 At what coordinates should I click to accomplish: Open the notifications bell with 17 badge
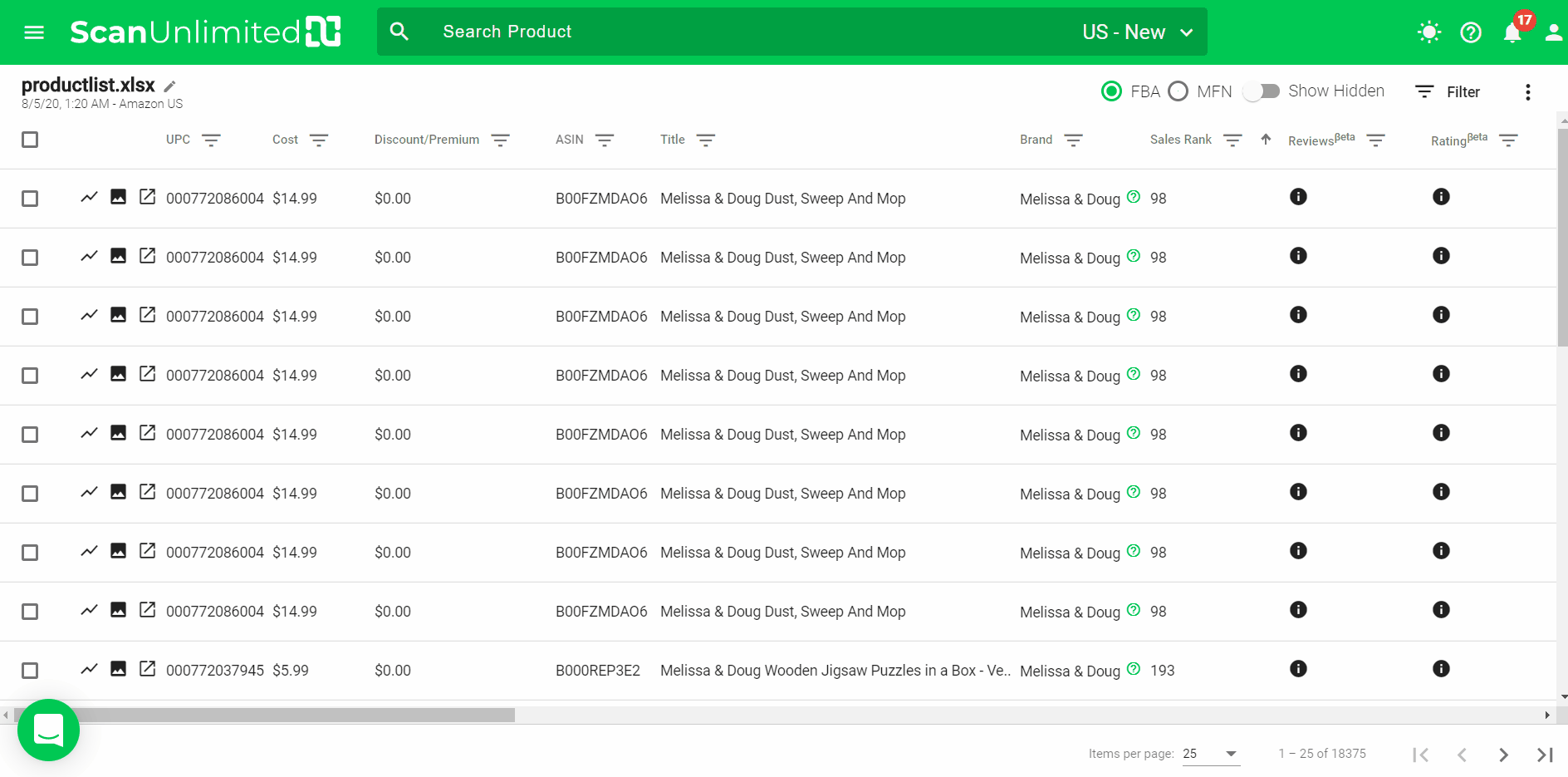pyautogui.click(x=1512, y=32)
